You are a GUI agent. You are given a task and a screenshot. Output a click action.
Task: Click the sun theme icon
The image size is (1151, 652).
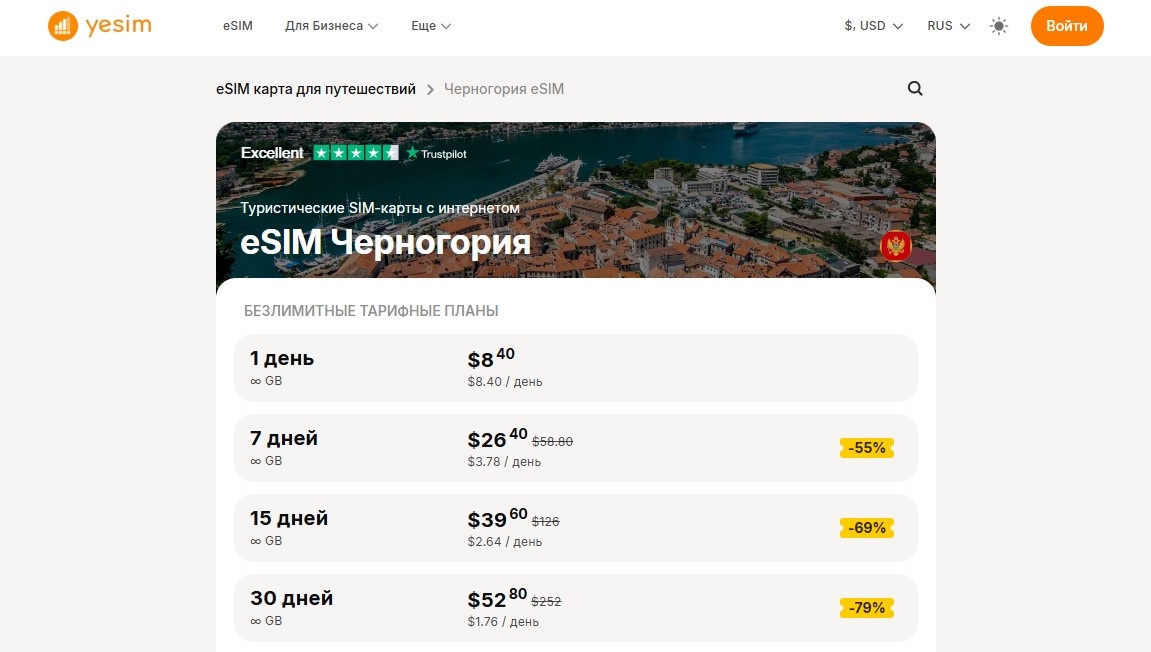click(x=998, y=26)
